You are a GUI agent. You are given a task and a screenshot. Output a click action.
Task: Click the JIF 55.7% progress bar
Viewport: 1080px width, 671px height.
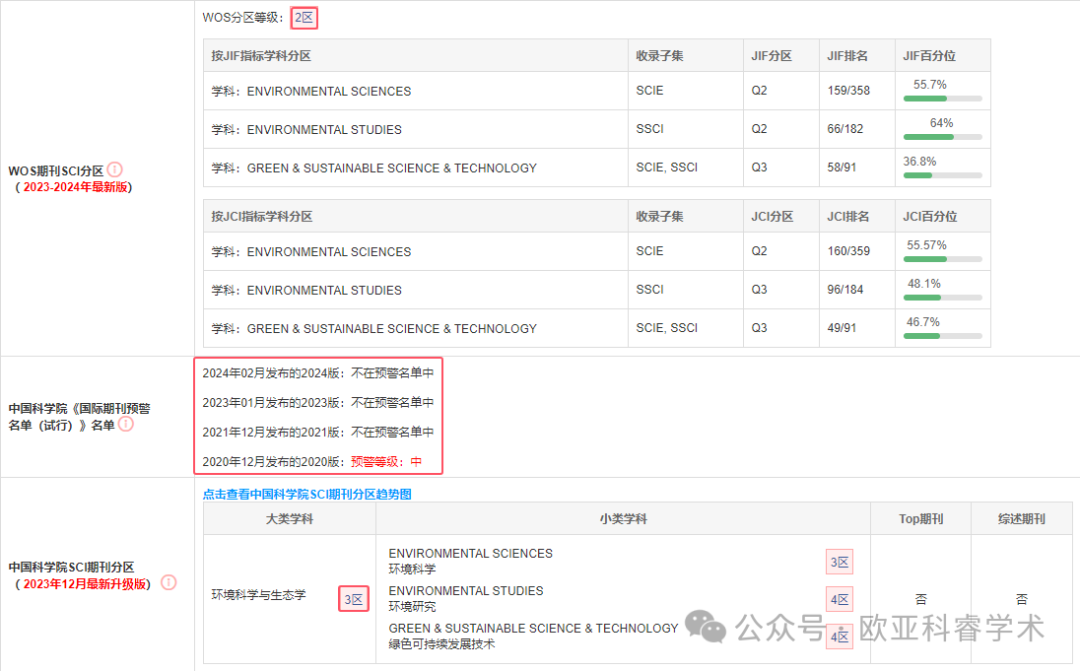point(942,99)
